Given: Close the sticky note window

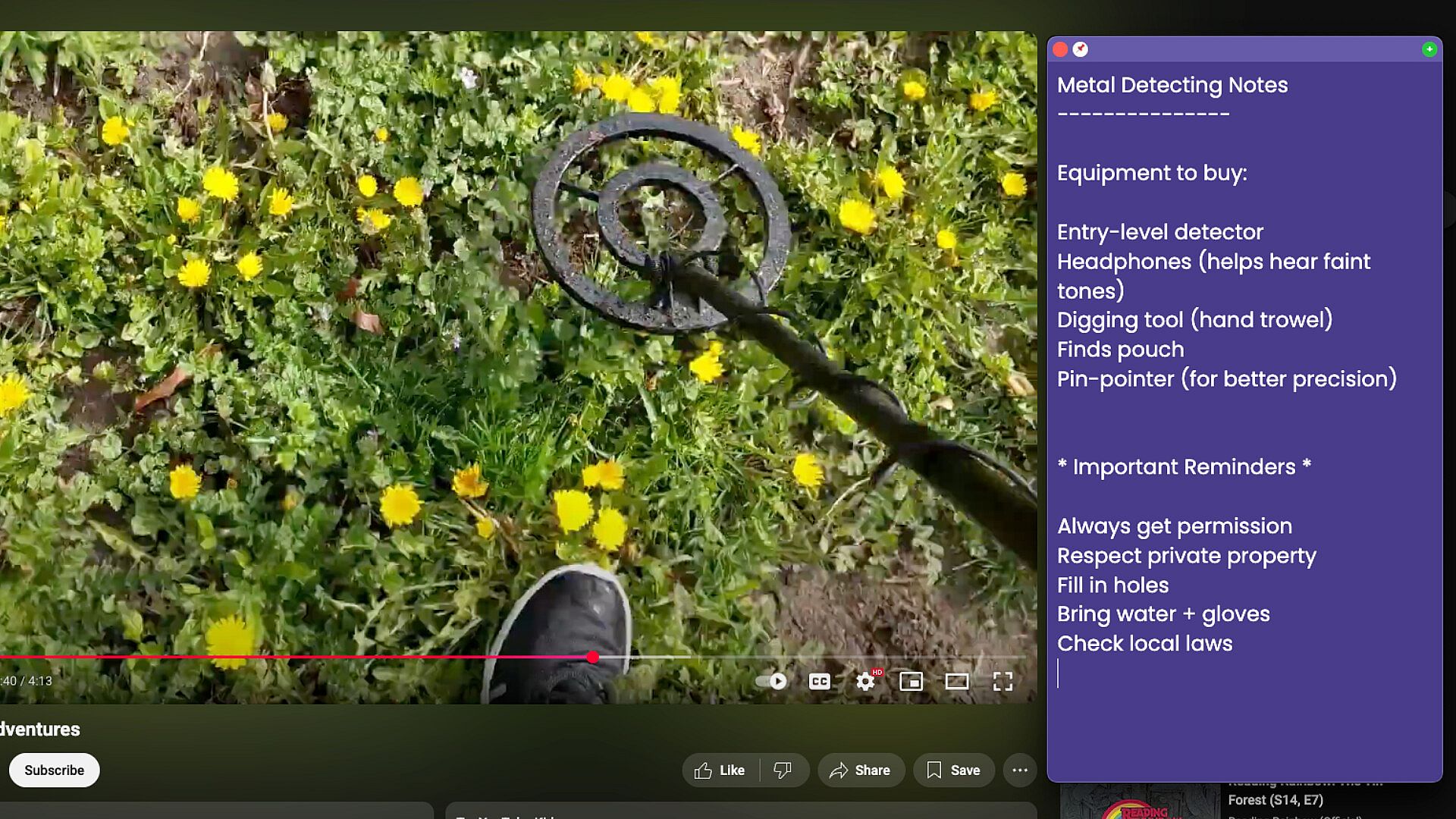Looking at the screenshot, I should click(1060, 49).
